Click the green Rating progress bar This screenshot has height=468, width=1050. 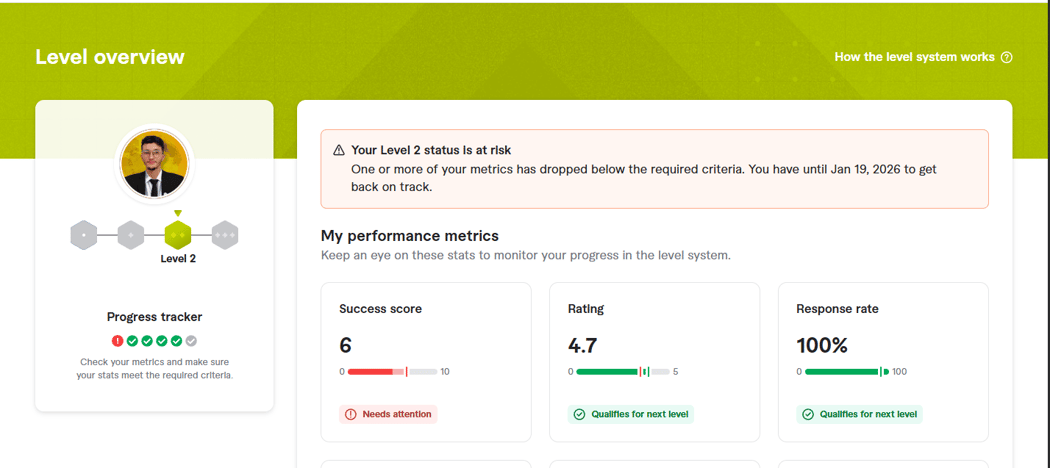(607, 372)
